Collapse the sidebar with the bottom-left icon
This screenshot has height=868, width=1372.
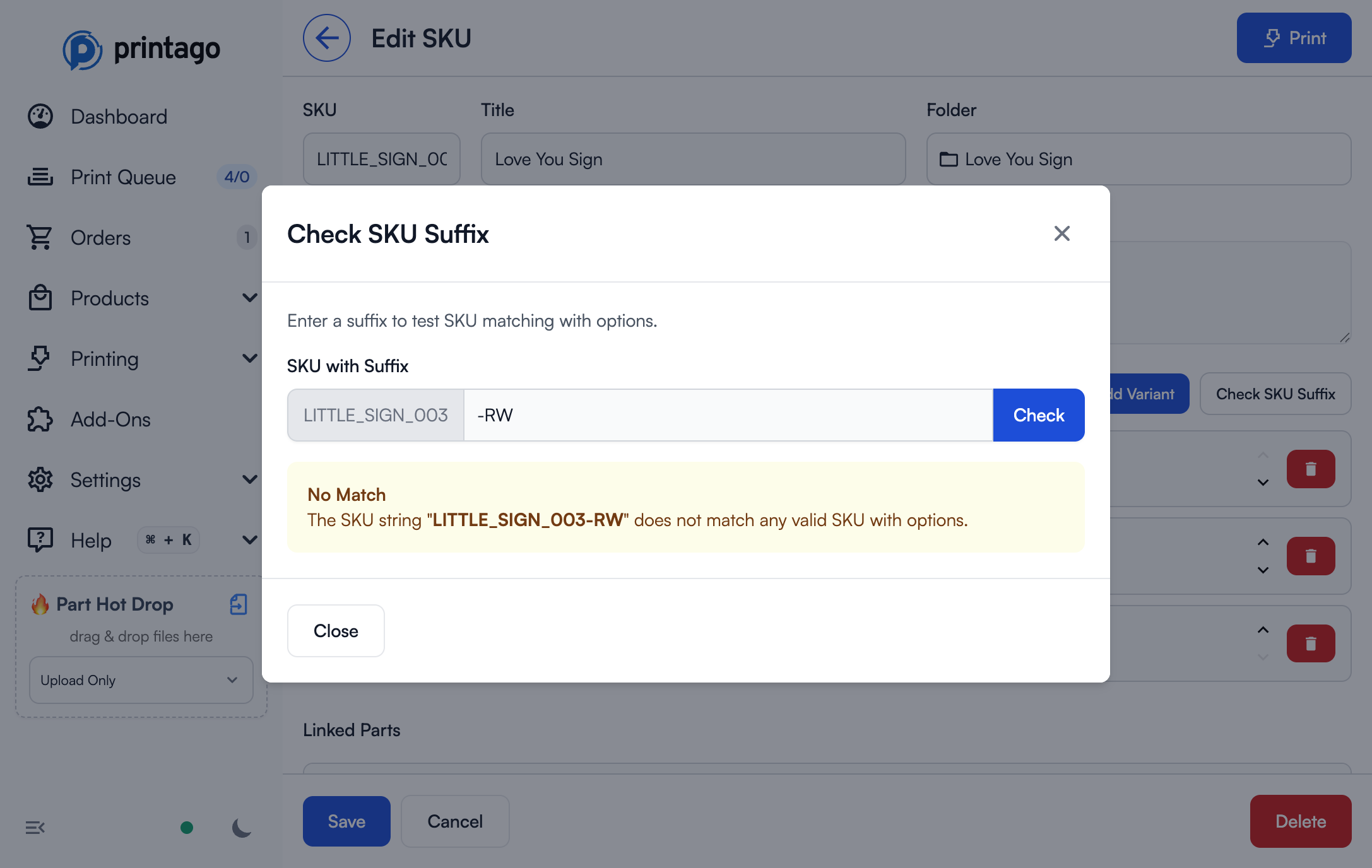[35, 827]
